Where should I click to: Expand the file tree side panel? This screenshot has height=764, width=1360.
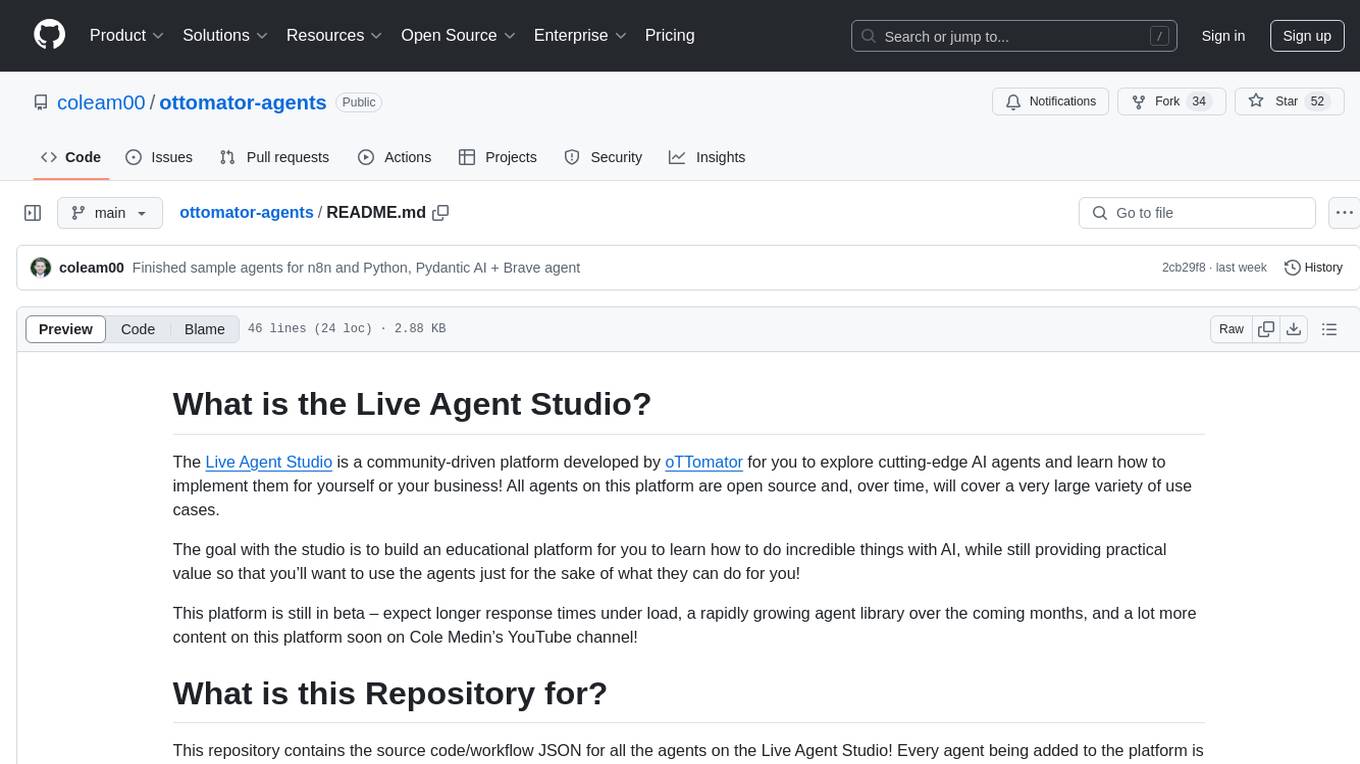33,213
